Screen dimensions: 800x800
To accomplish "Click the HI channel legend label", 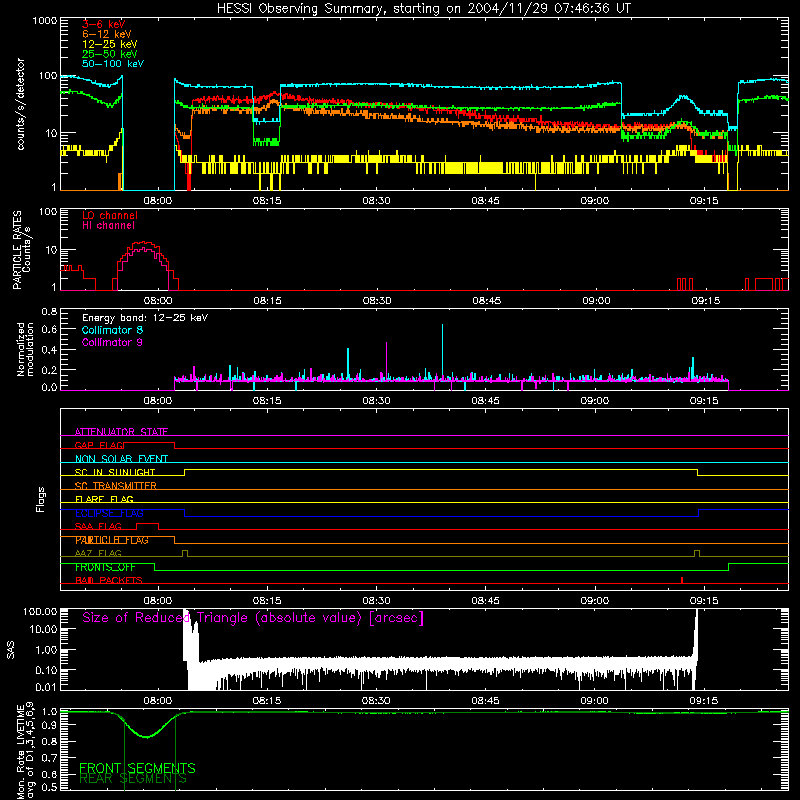I will [x=108, y=226].
